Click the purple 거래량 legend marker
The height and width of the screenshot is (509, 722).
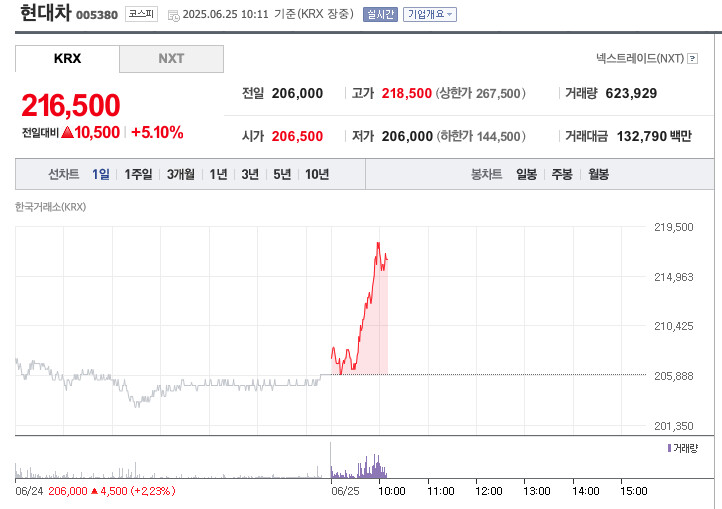click(669, 448)
